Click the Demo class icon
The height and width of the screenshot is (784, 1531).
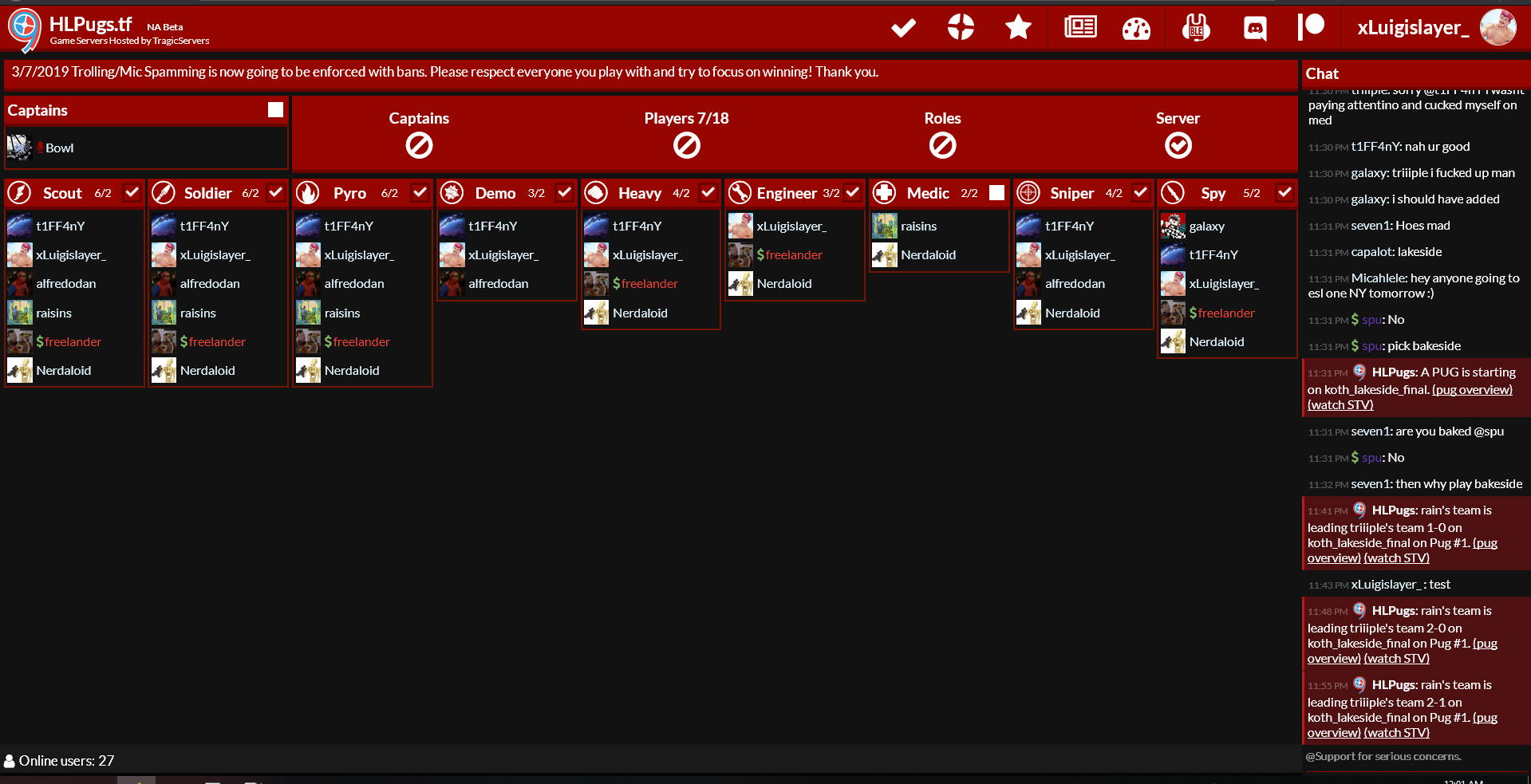point(452,193)
